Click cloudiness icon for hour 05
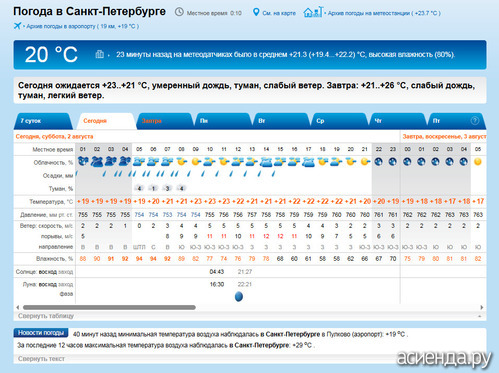Viewport: 499px width, 373px height. [x=139, y=162]
